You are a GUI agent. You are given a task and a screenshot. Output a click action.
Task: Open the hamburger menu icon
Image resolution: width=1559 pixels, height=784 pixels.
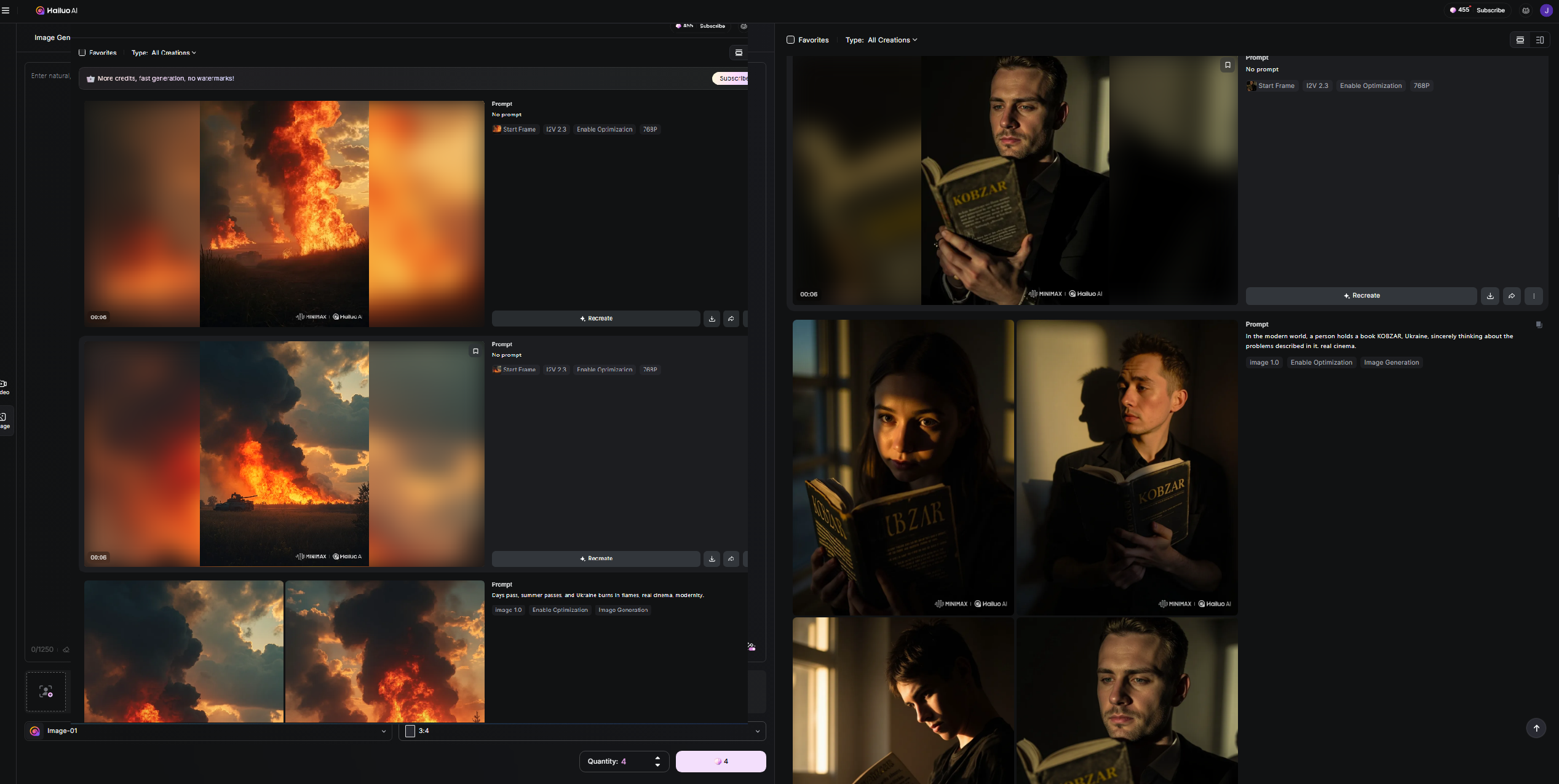point(6,10)
